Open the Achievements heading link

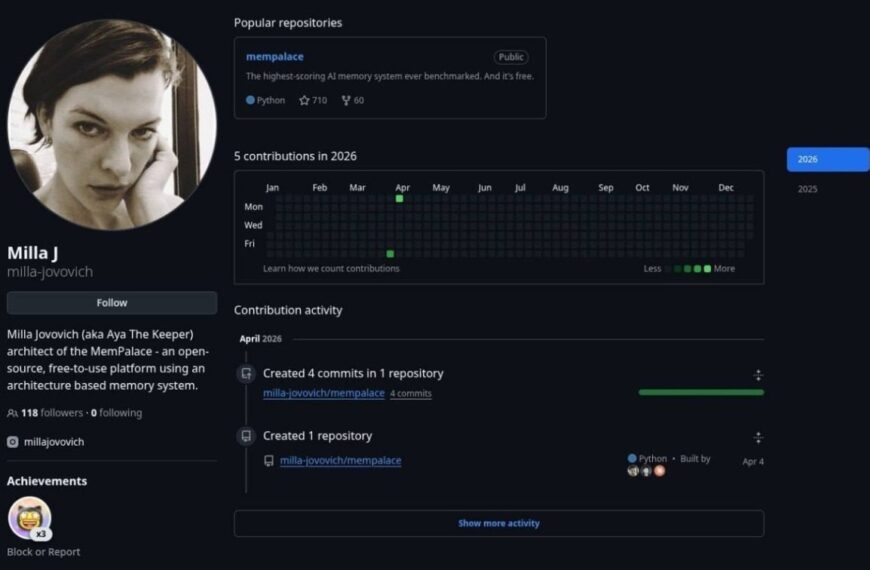(47, 481)
